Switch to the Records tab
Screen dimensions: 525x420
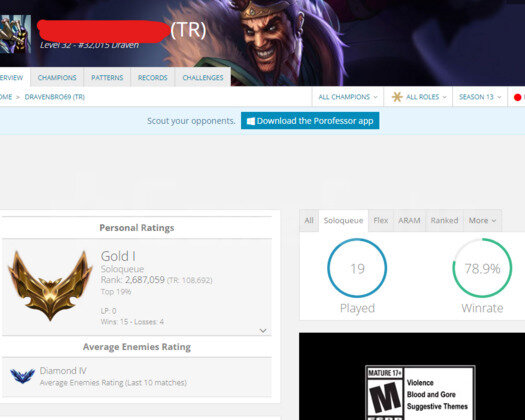click(152, 77)
